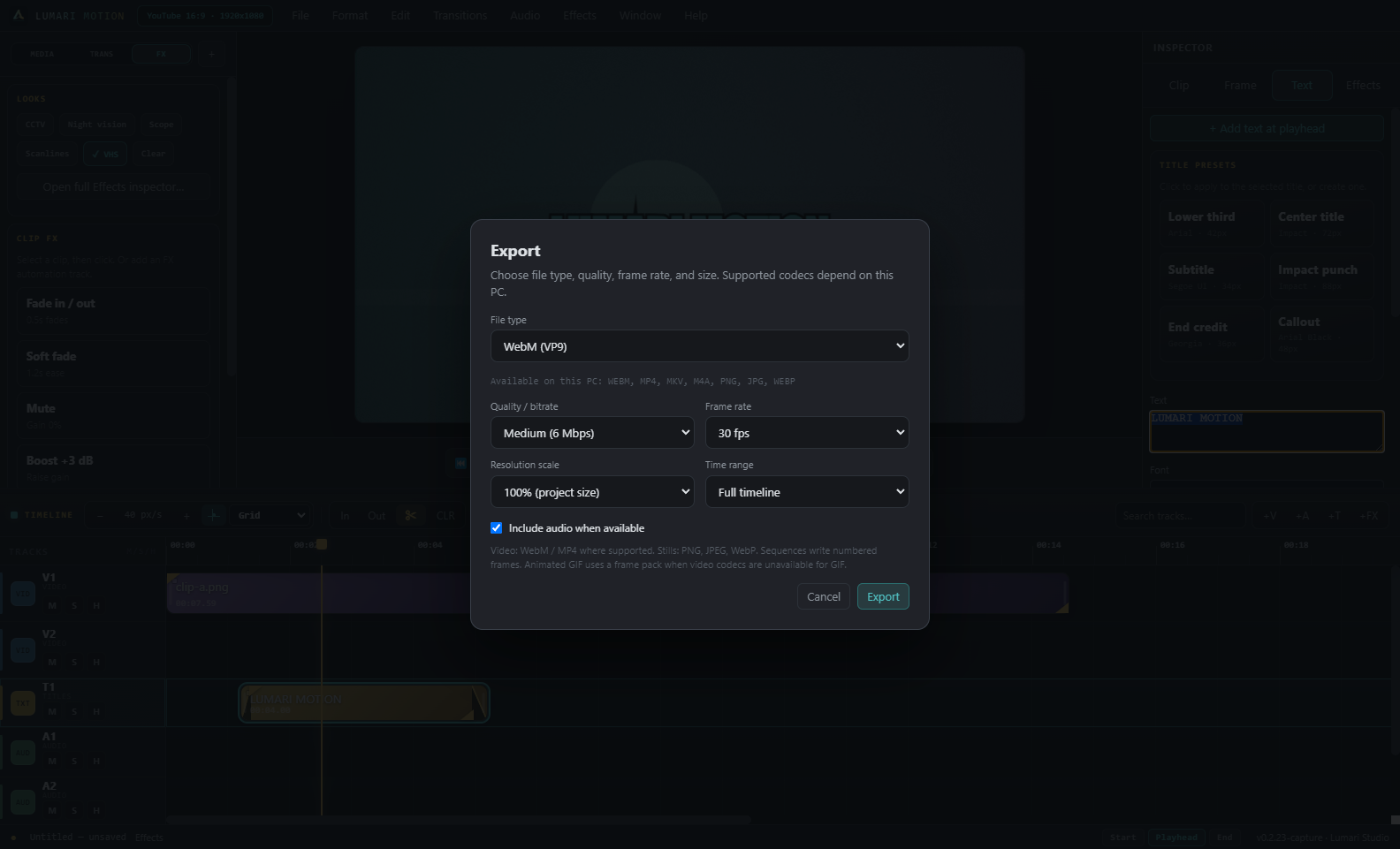Click the VID icon of track V1
The image size is (1400, 849).
coord(23,595)
